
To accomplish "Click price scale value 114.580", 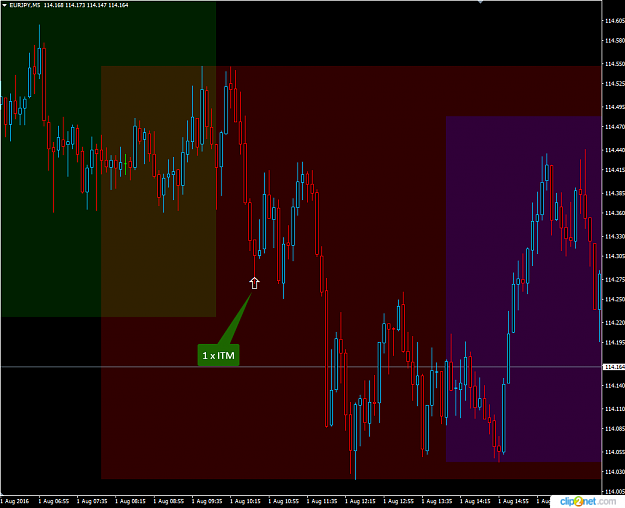I will 615,40.
